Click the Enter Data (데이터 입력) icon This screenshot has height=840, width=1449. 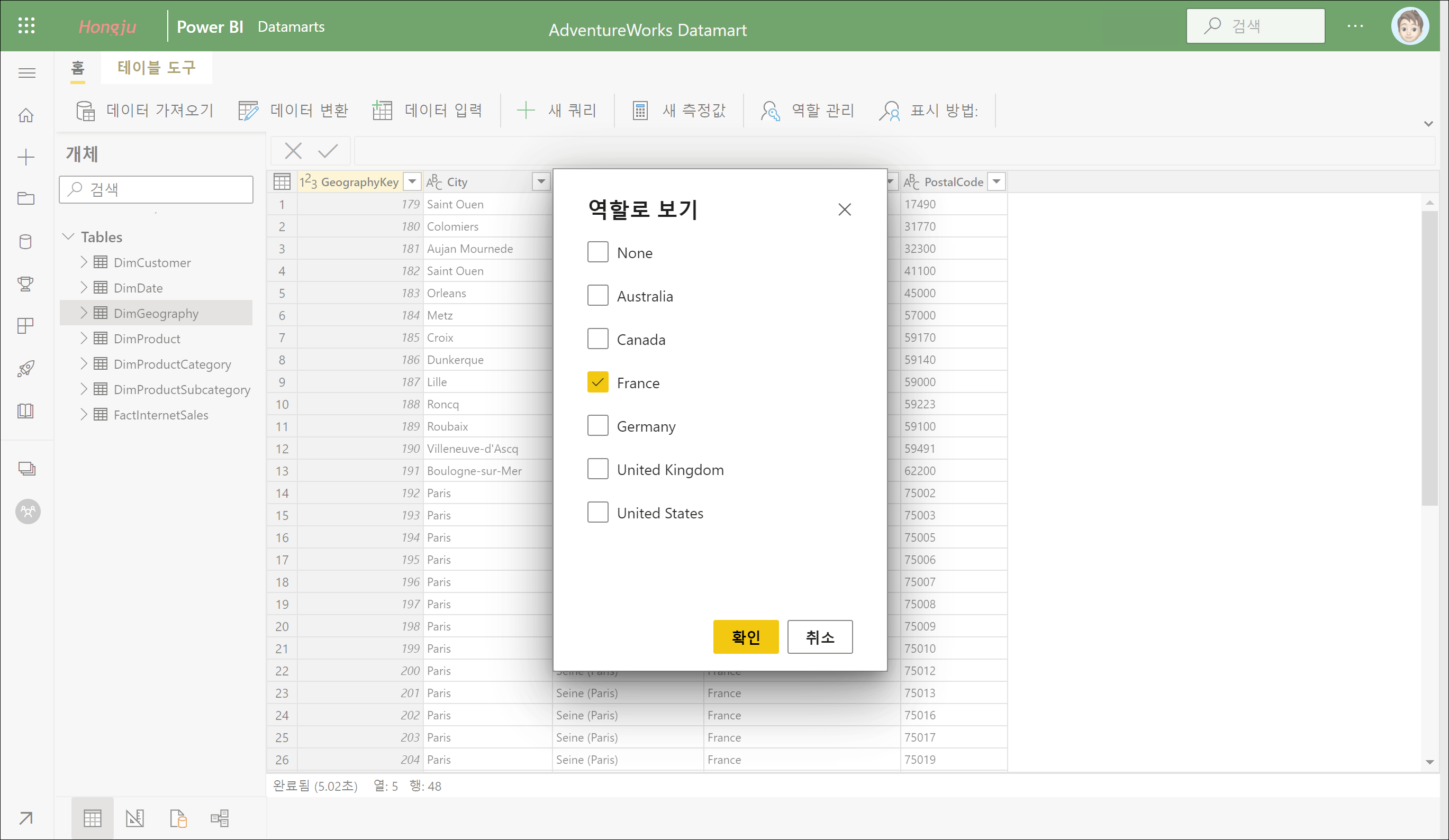382,111
